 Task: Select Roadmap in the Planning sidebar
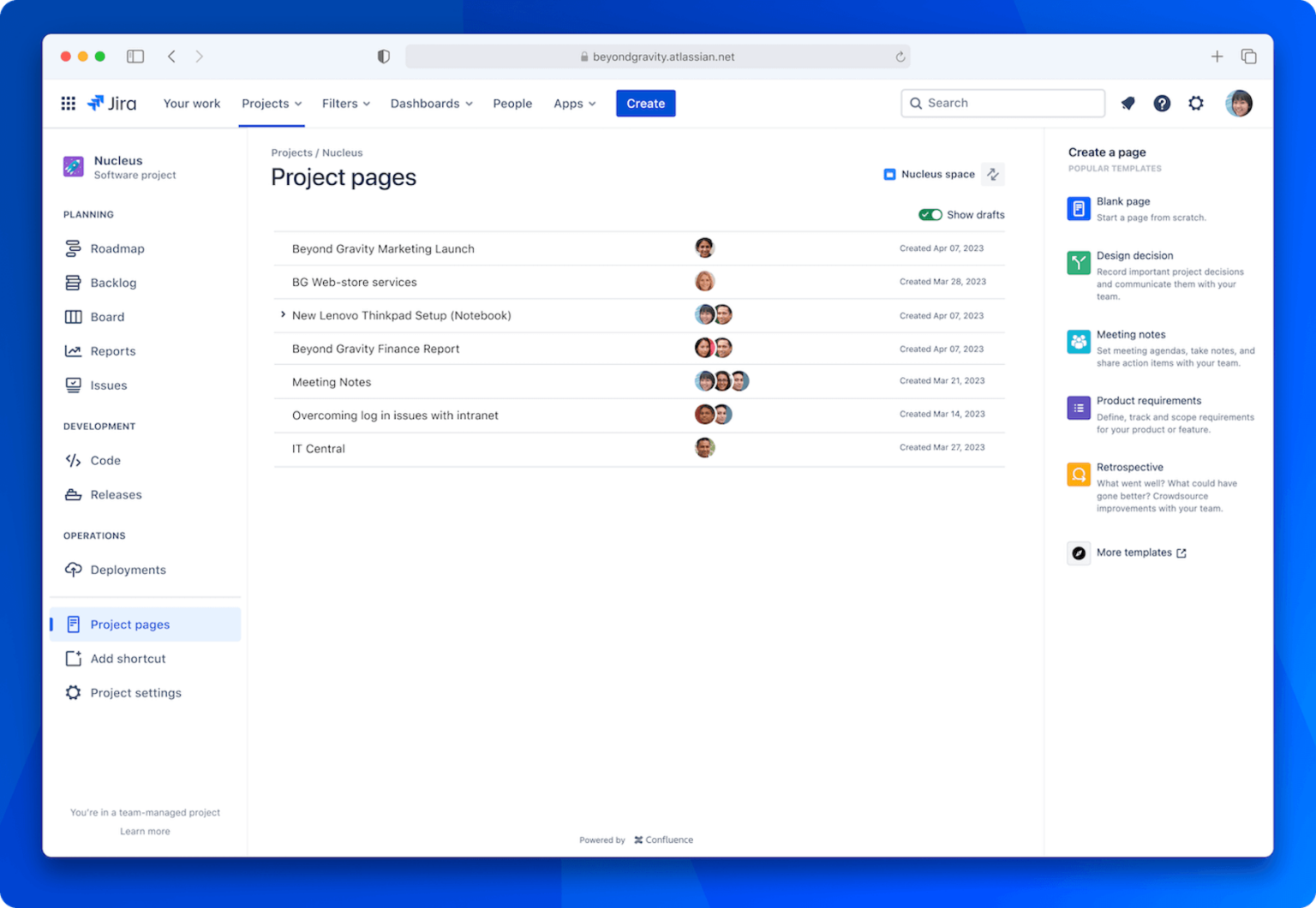coord(117,248)
